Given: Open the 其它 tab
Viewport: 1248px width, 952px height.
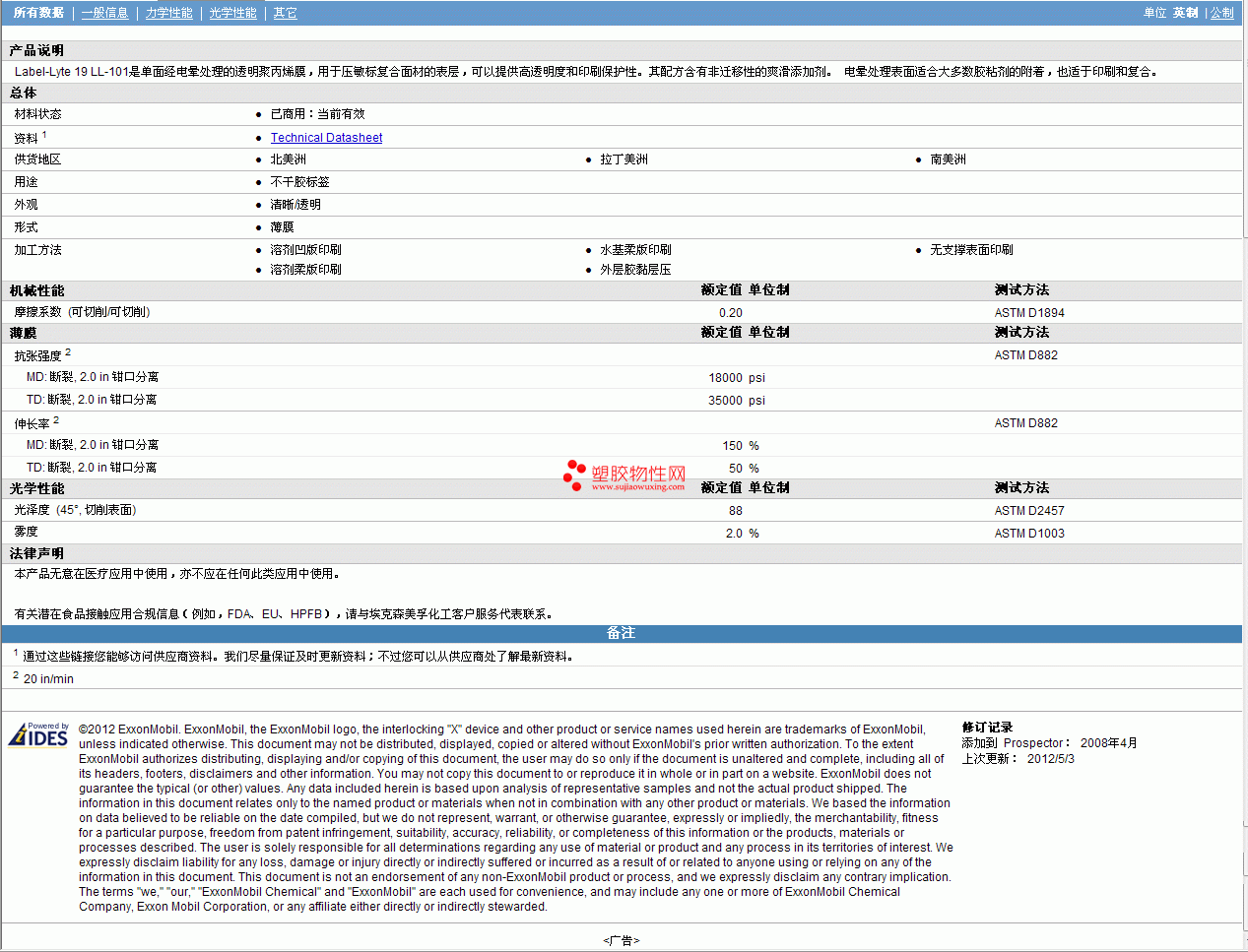Looking at the screenshot, I should (285, 13).
